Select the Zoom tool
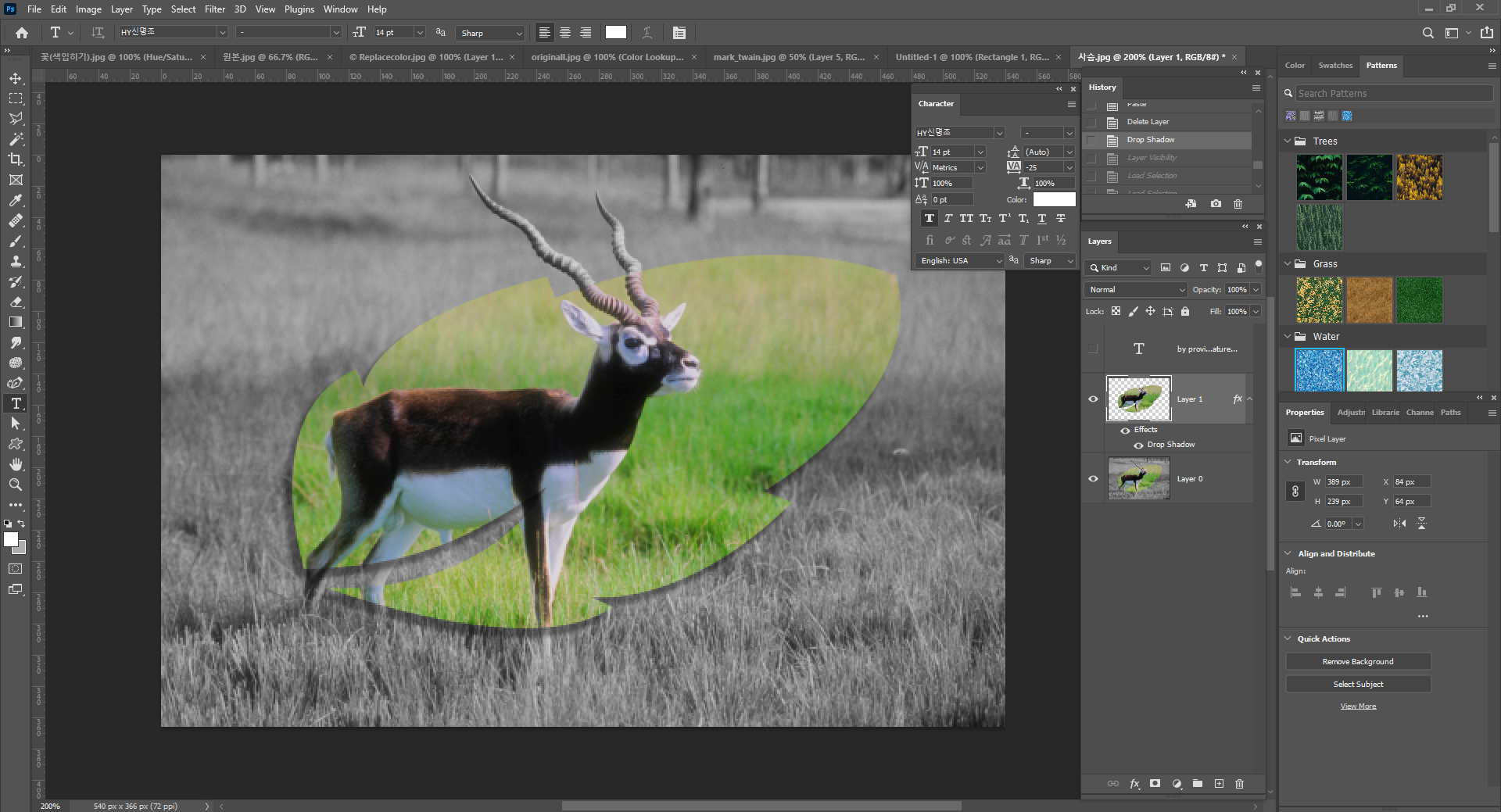The height and width of the screenshot is (812, 1501). tap(16, 485)
